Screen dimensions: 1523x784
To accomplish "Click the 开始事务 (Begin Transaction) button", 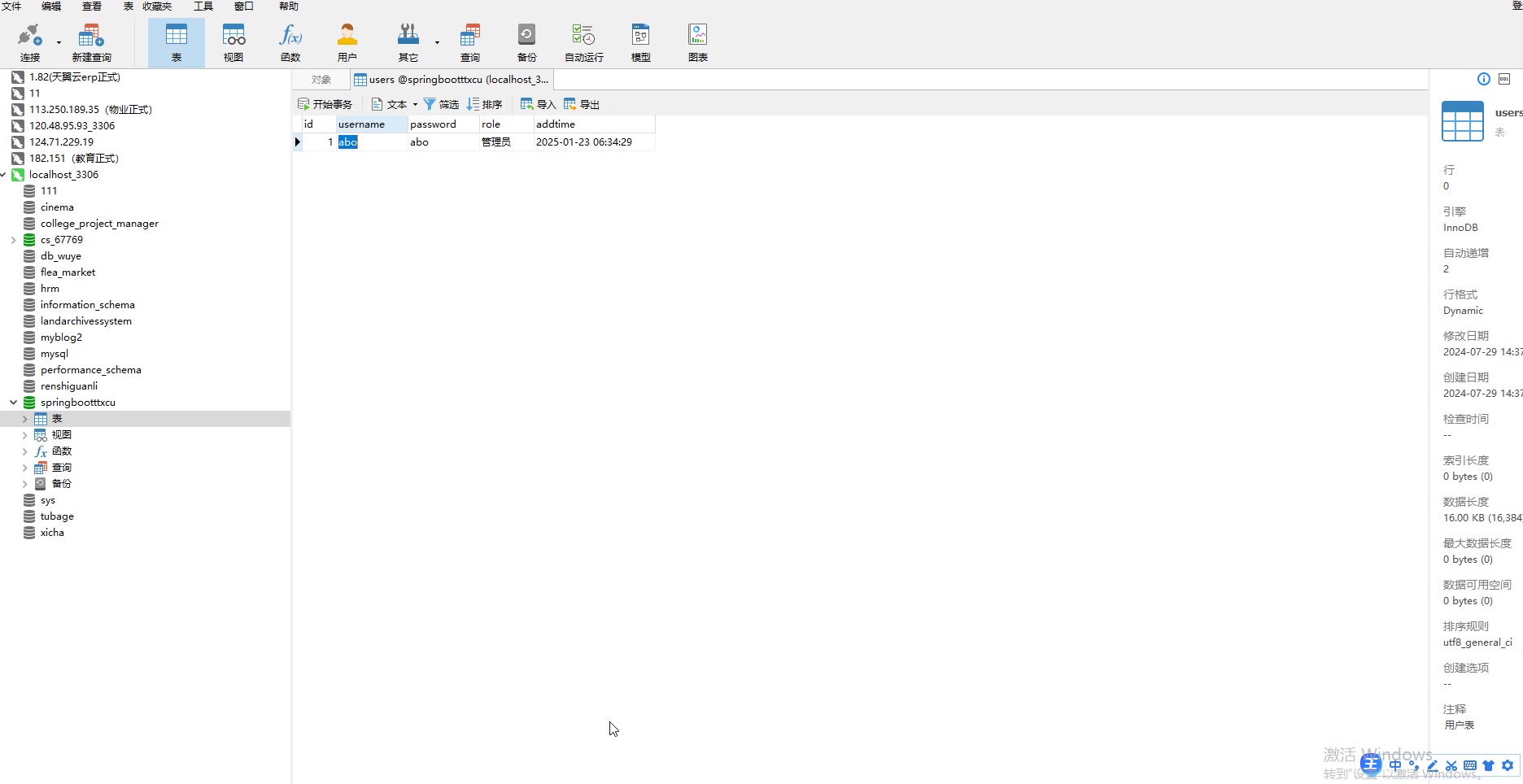I will [325, 104].
